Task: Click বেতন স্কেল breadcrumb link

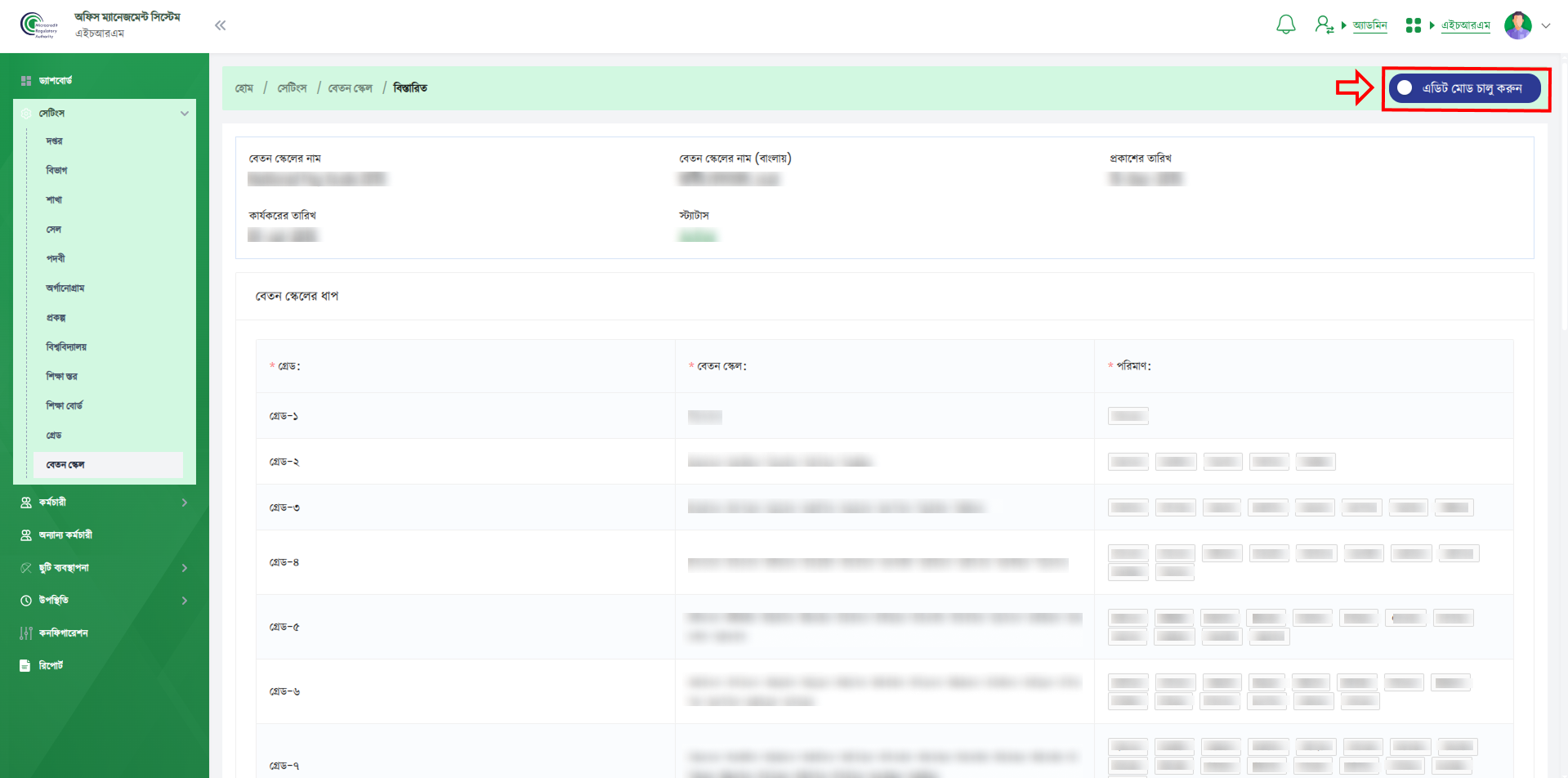Action: click(x=350, y=88)
